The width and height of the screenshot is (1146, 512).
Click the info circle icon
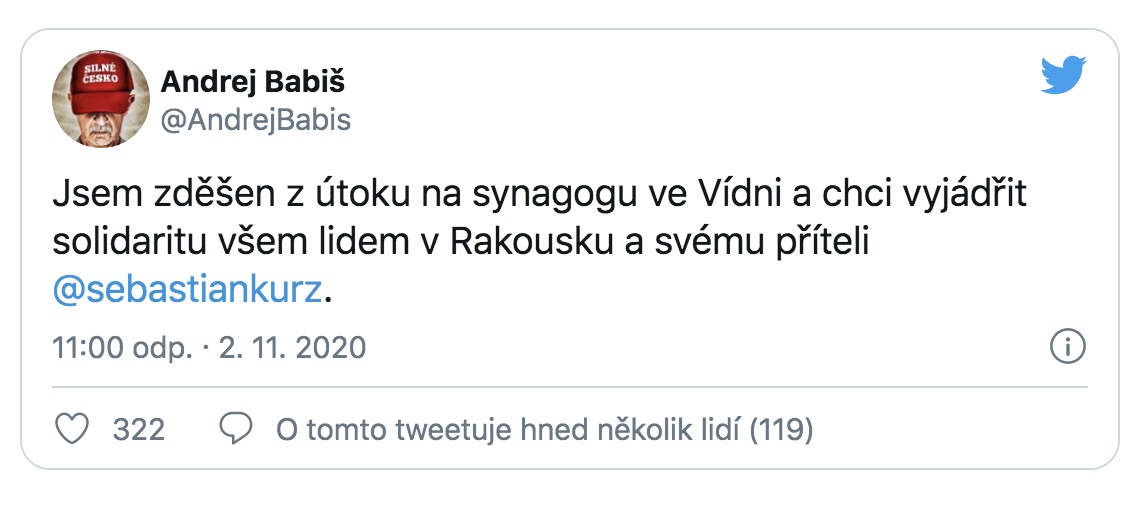(1068, 347)
